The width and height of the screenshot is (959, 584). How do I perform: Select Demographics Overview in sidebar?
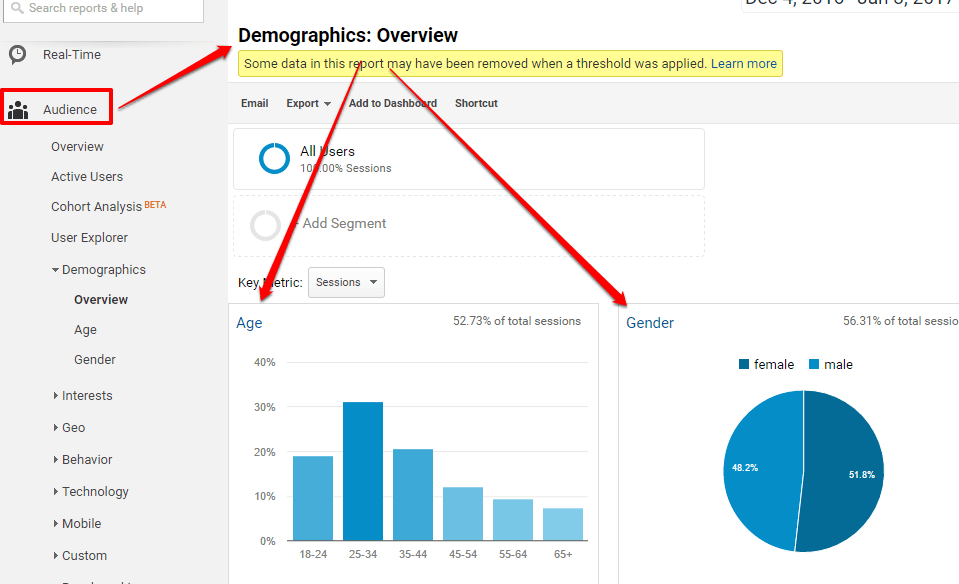pos(101,300)
